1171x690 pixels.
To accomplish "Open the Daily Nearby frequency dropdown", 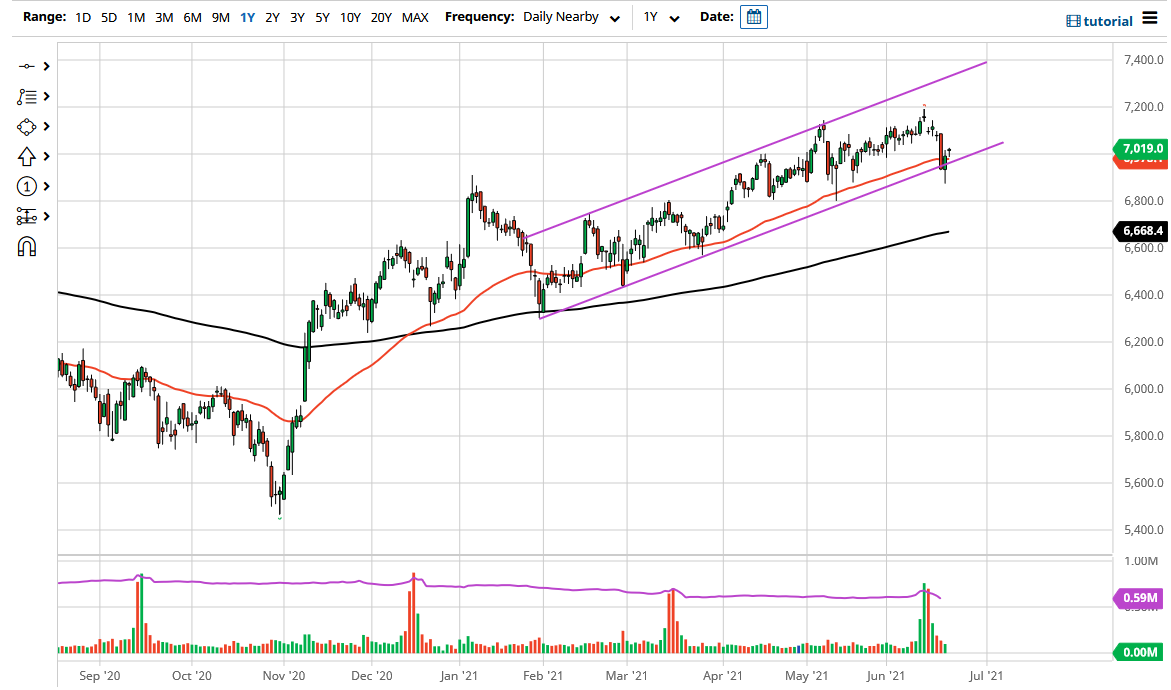I will pyautogui.click(x=571, y=17).
